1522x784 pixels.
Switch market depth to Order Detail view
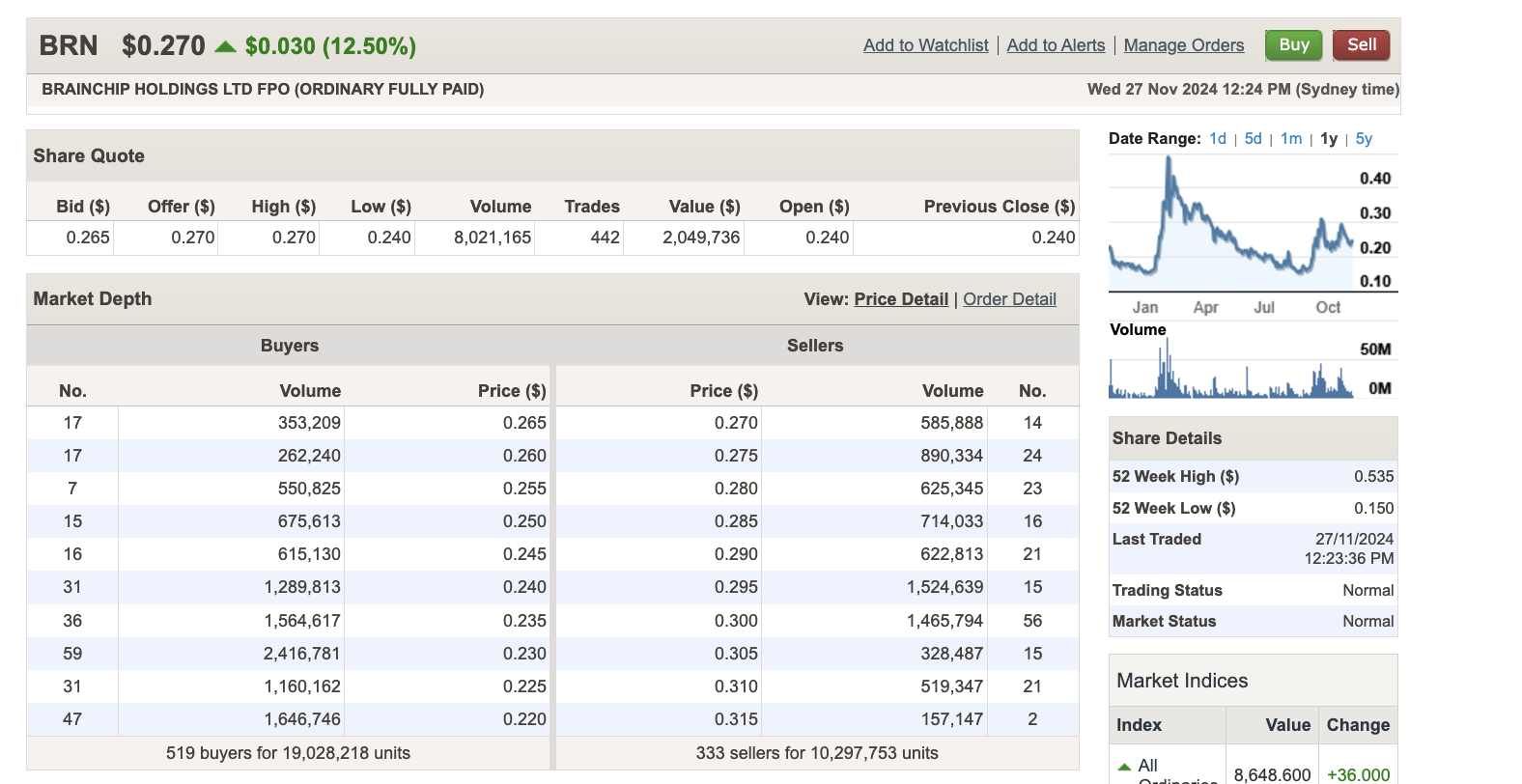pos(1009,299)
